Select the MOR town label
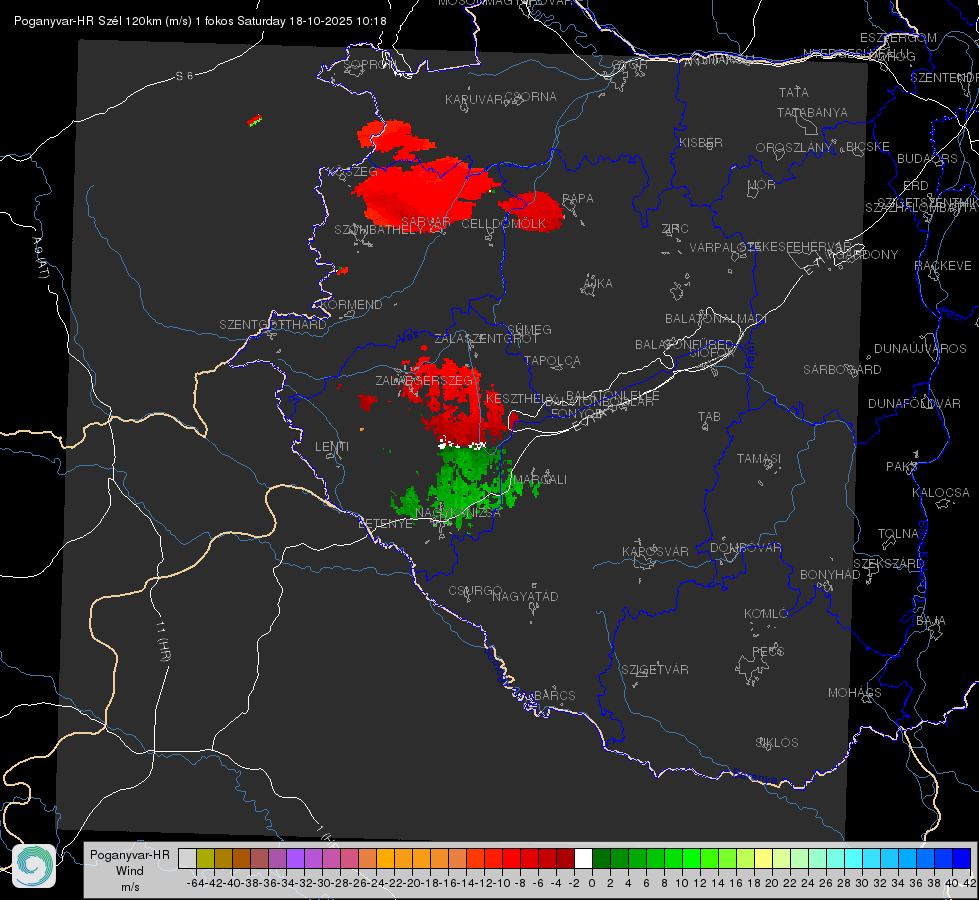 coord(762,184)
